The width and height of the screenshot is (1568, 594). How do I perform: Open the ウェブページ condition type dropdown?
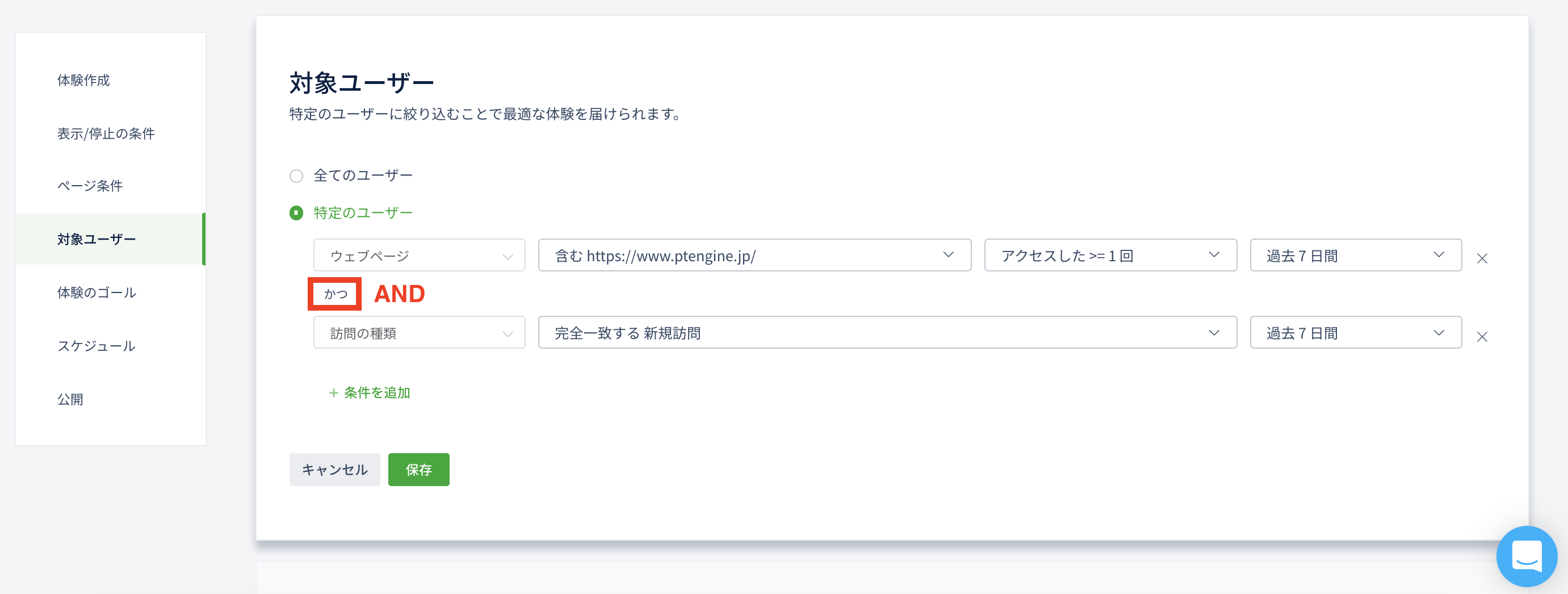(x=420, y=255)
